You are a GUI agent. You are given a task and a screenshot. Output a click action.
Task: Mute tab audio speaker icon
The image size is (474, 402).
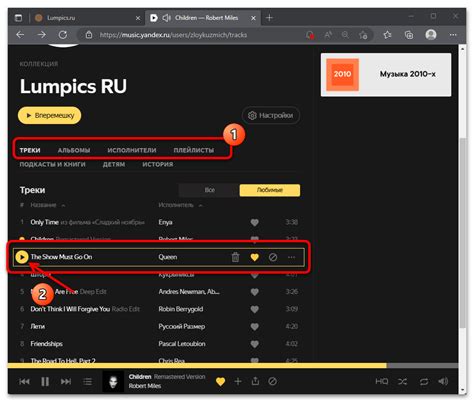(166, 18)
